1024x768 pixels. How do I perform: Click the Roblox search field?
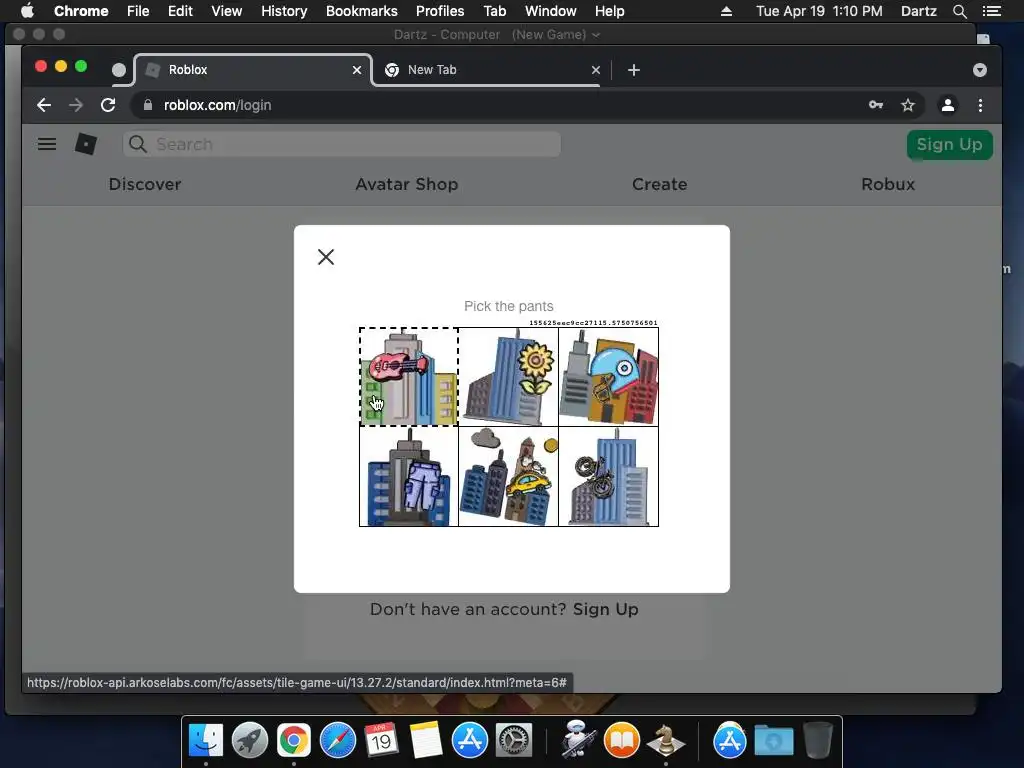[342, 144]
